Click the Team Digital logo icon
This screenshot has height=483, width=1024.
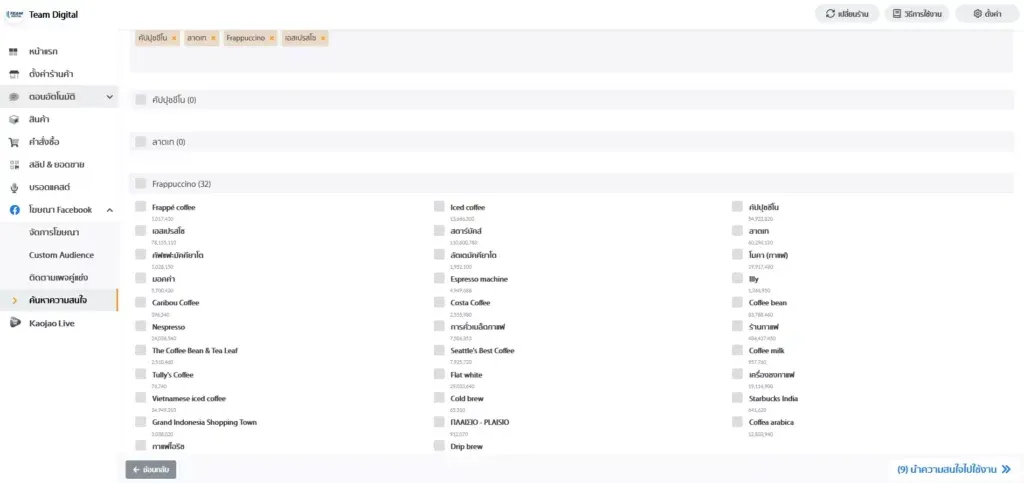[x=14, y=14]
